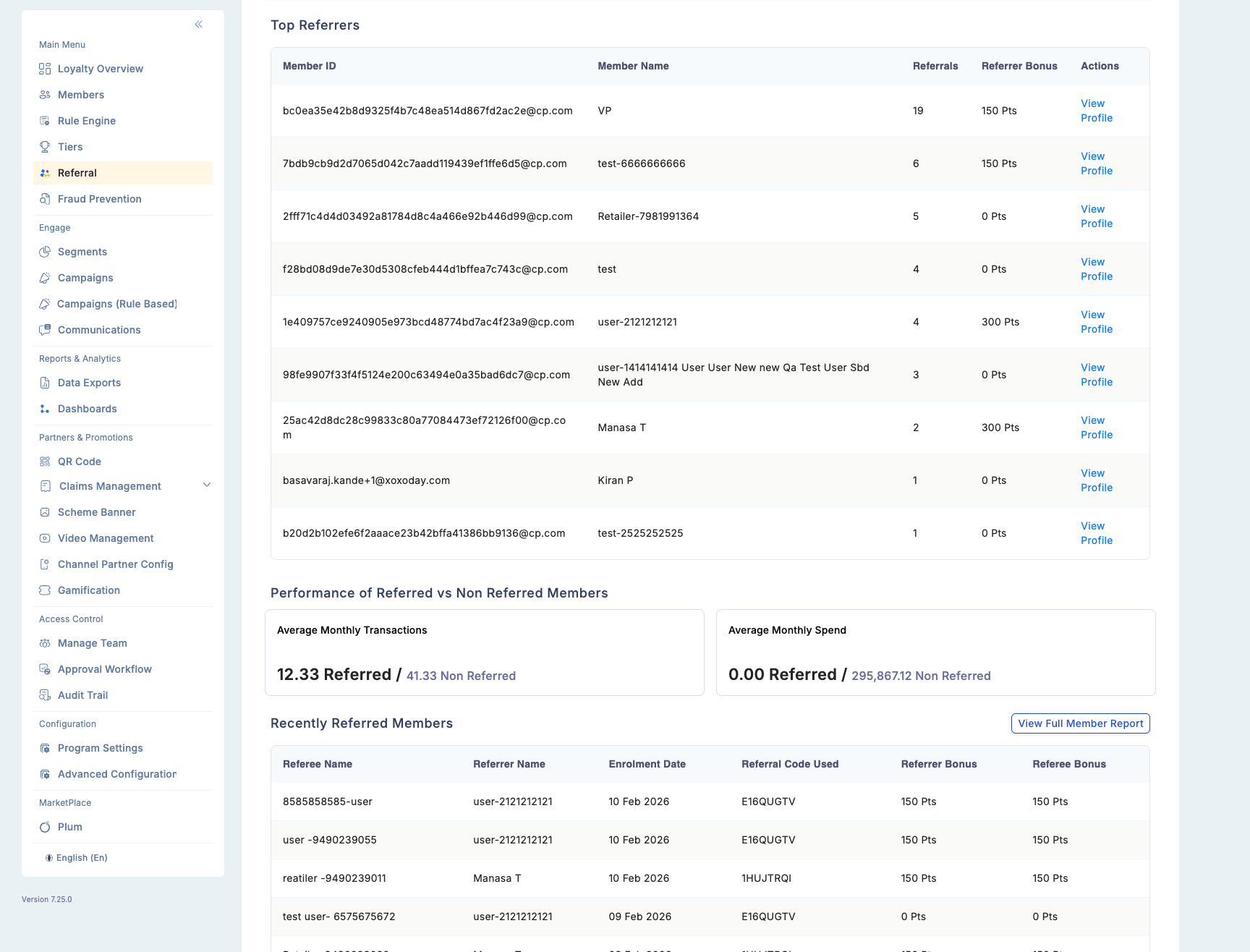The image size is (1250, 952).
Task: Click Enrolment Date column header
Action: [x=647, y=764]
